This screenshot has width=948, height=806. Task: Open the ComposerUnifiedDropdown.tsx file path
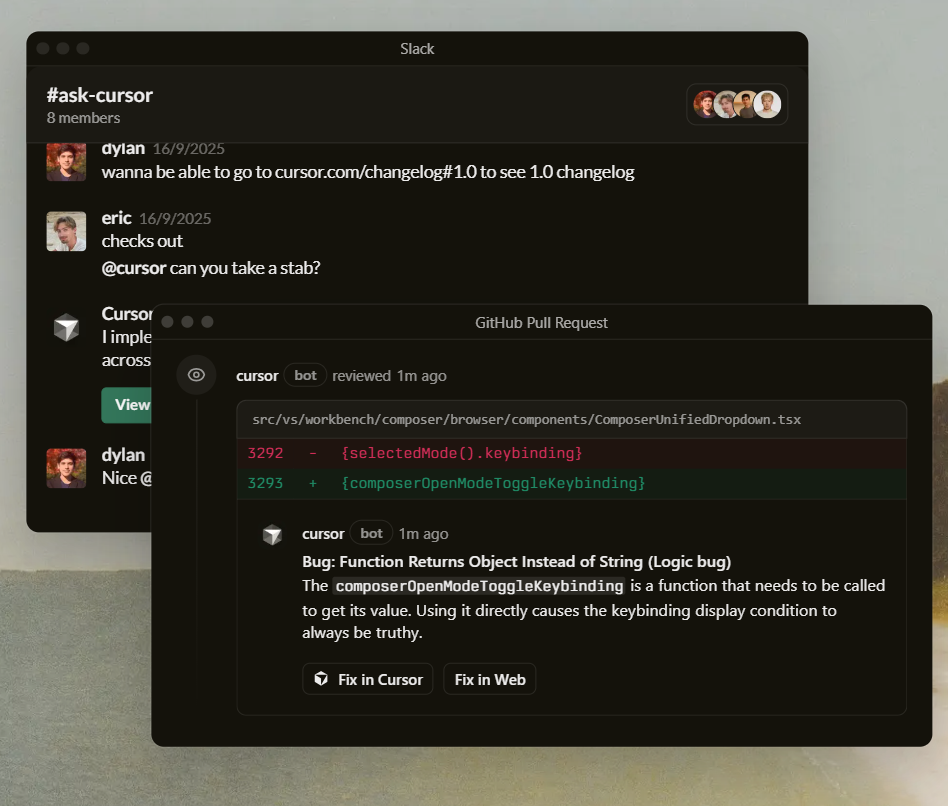click(526, 419)
